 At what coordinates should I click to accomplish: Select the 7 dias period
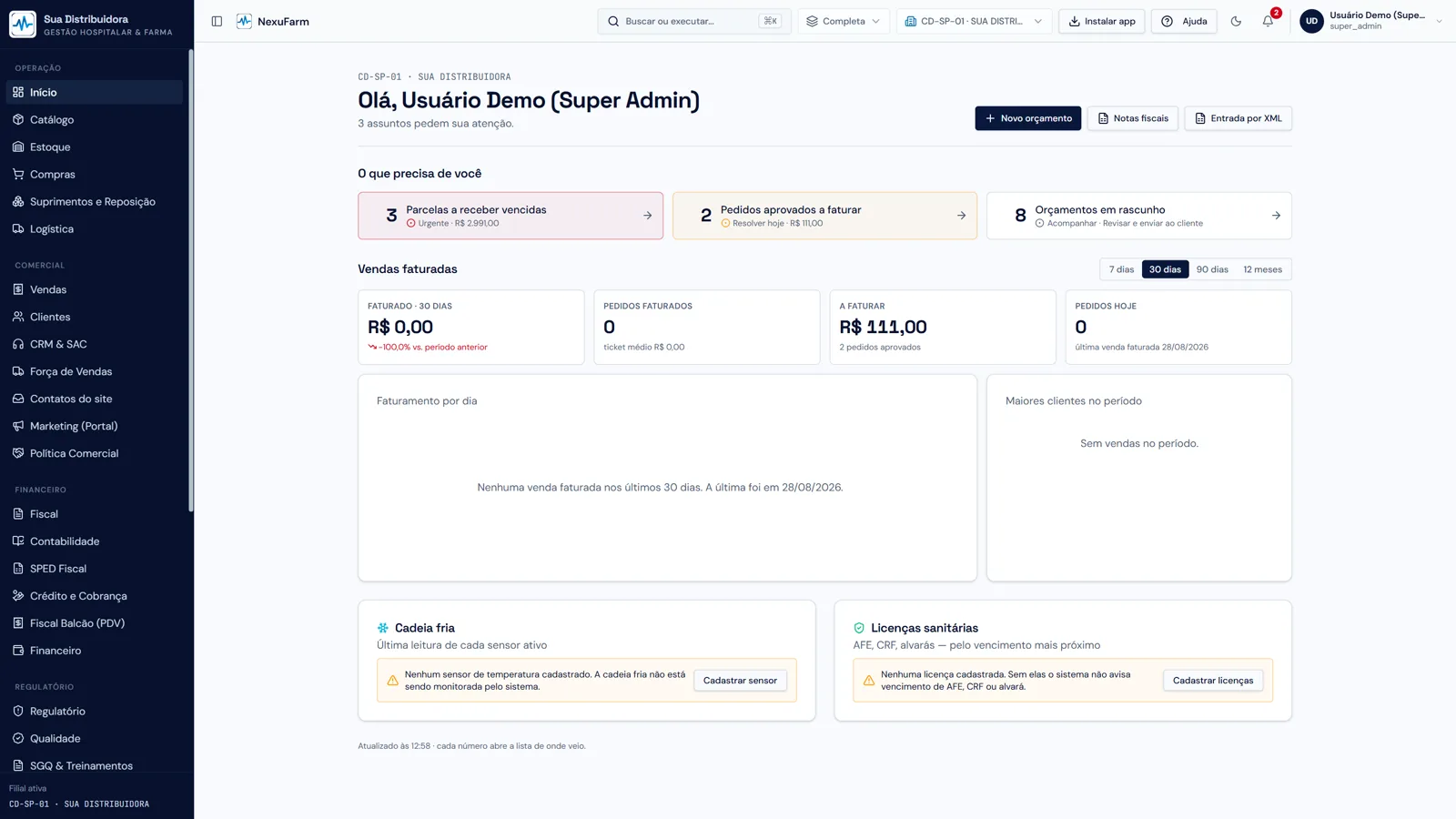click(1121, 269)
